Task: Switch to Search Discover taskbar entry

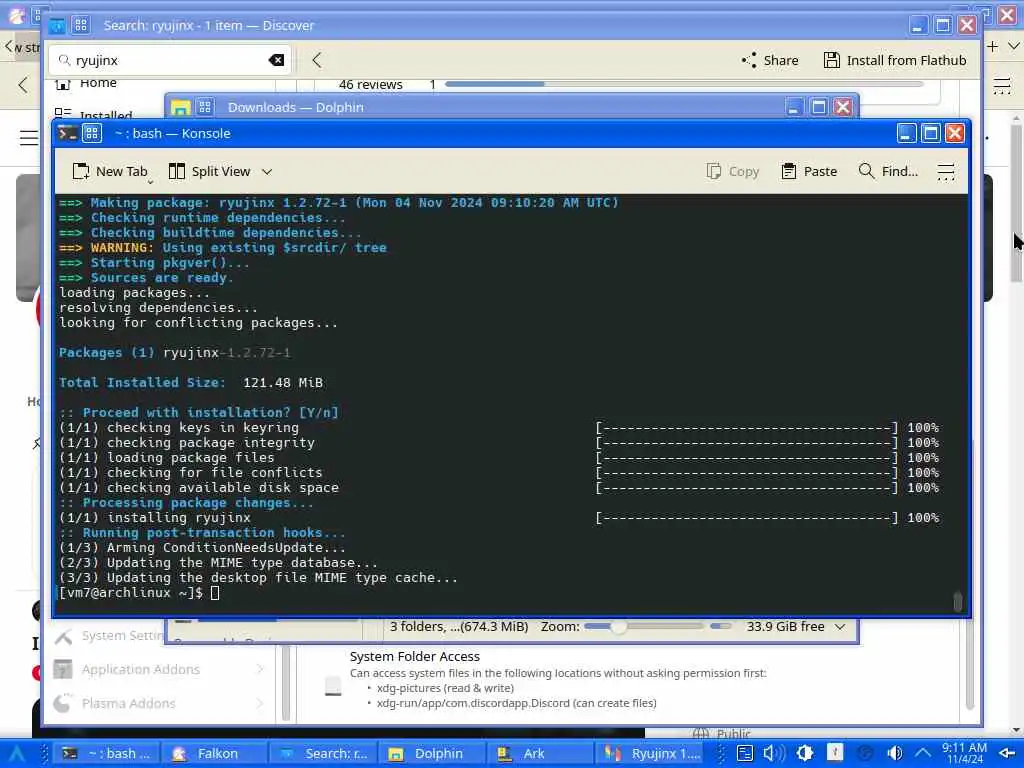Action: pyautogui.click(x=323, y=754)
